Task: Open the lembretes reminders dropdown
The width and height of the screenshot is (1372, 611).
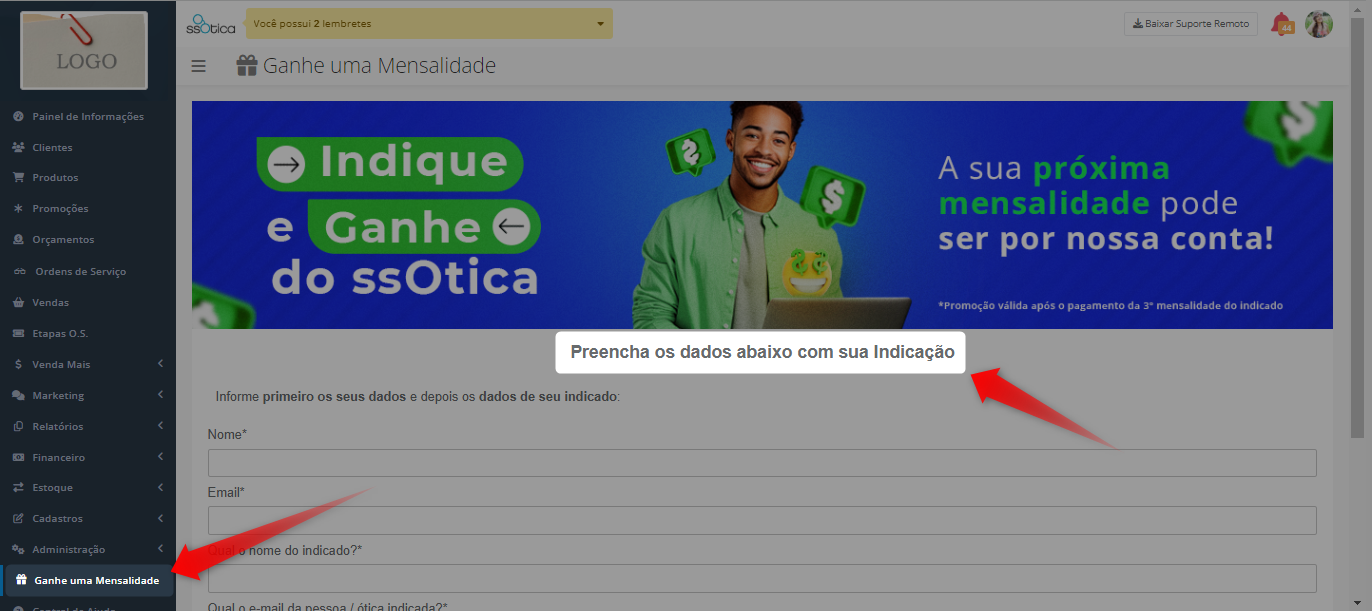Action: click(x=429, y=23)
